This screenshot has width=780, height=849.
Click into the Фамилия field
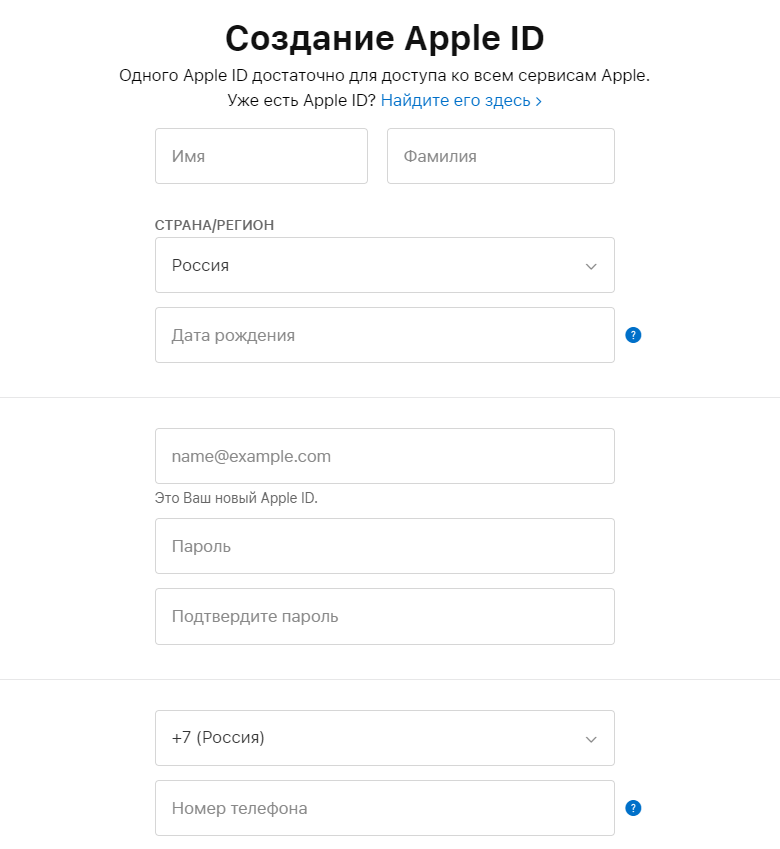click(500, 156)
